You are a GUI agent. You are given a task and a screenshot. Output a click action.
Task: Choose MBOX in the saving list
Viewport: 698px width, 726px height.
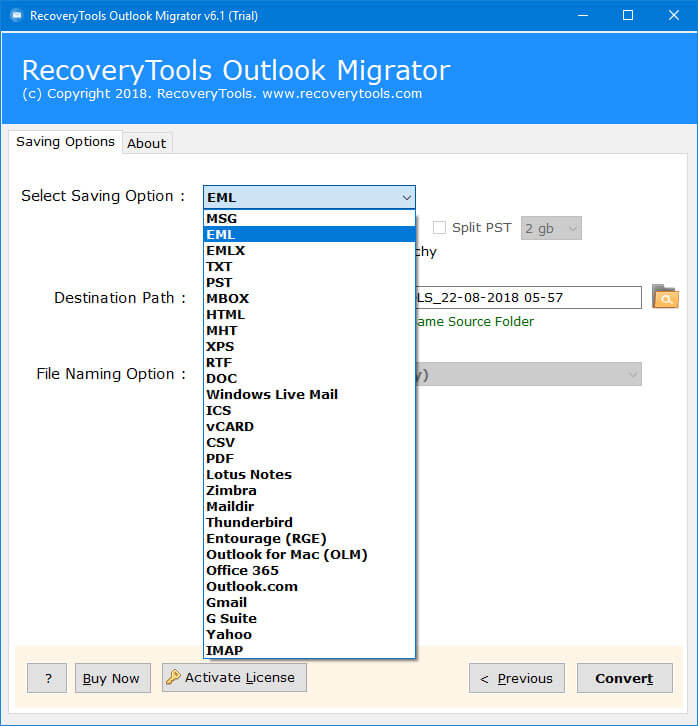tap(309, 299)
